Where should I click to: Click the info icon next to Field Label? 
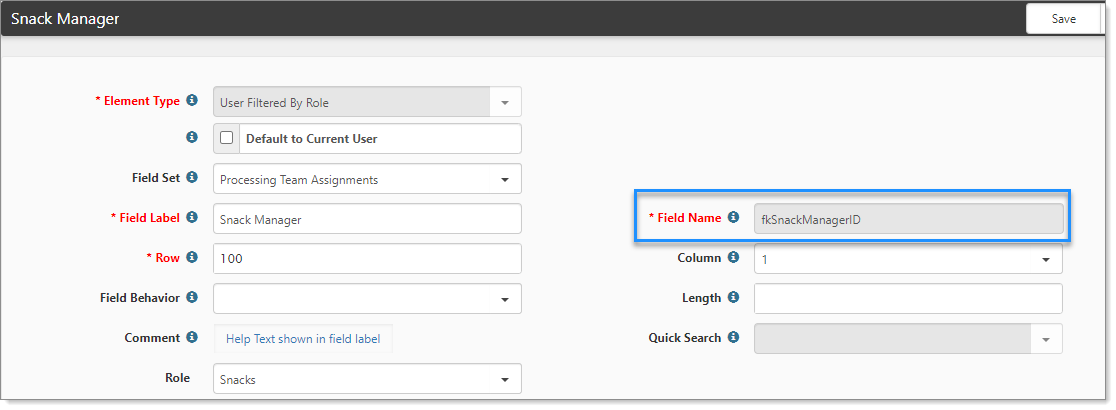[x=191, y=217]
